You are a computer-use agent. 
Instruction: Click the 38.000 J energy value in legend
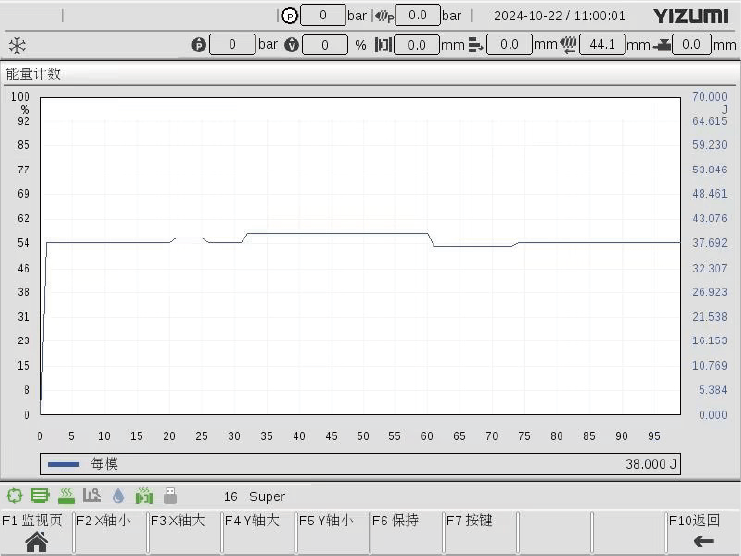coord(651,464)
